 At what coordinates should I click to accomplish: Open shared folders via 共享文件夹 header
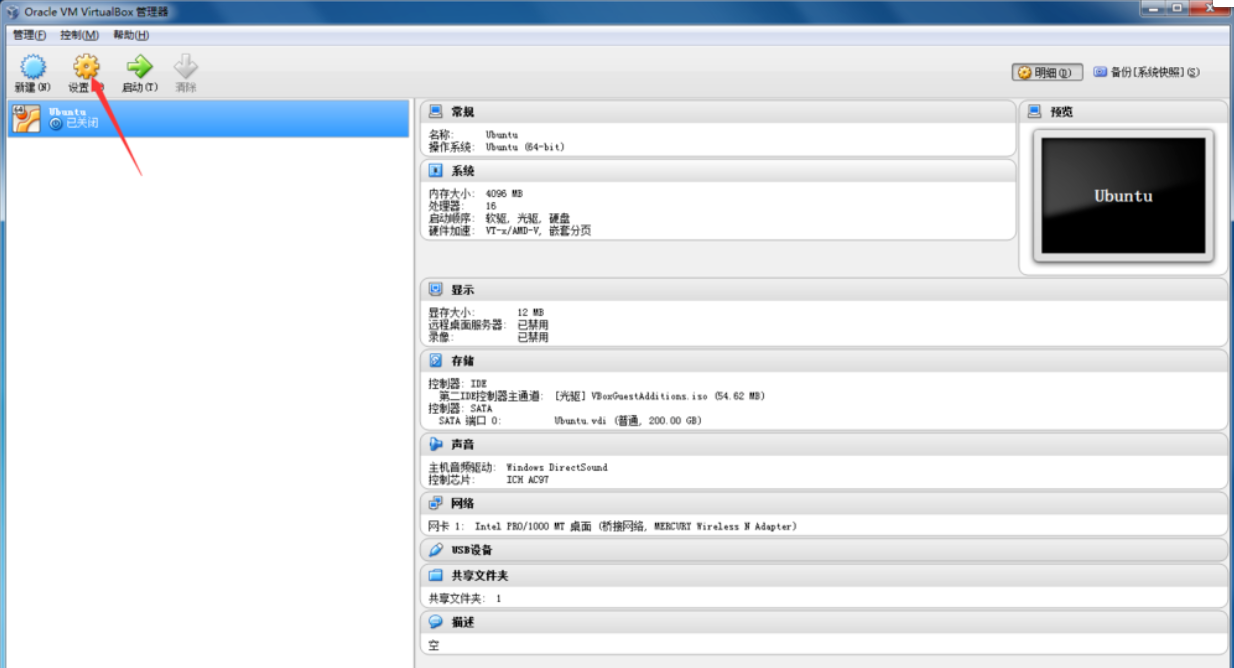(x=480, y=576)
